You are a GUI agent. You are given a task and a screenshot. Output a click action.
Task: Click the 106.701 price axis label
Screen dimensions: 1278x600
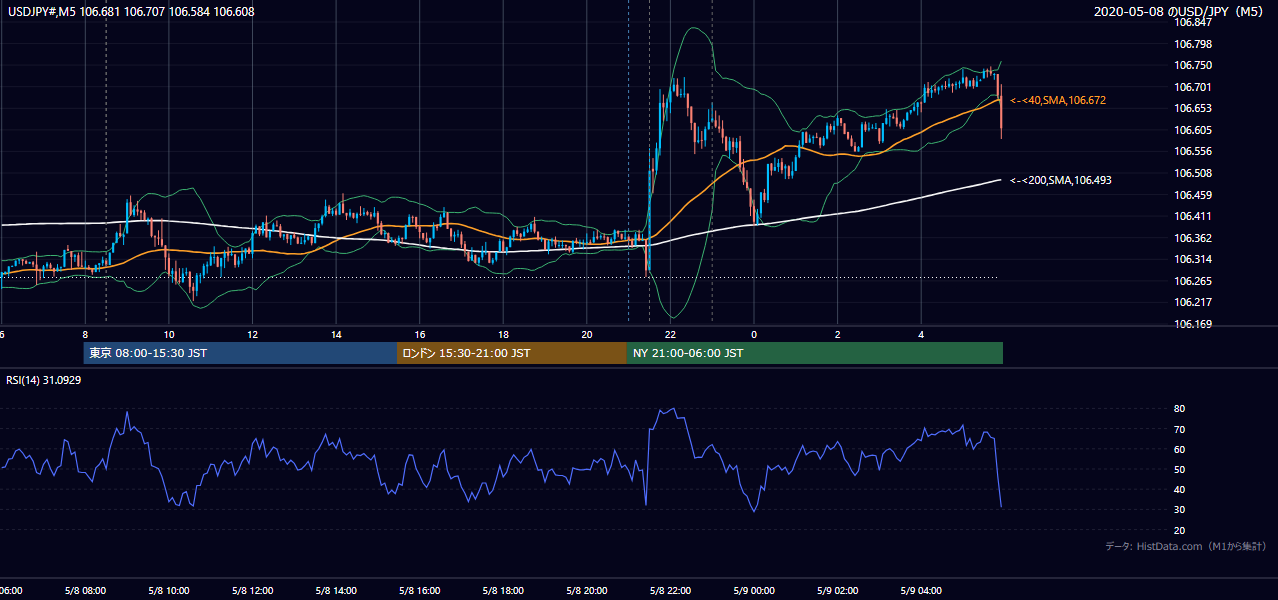tap(1193, 87)
